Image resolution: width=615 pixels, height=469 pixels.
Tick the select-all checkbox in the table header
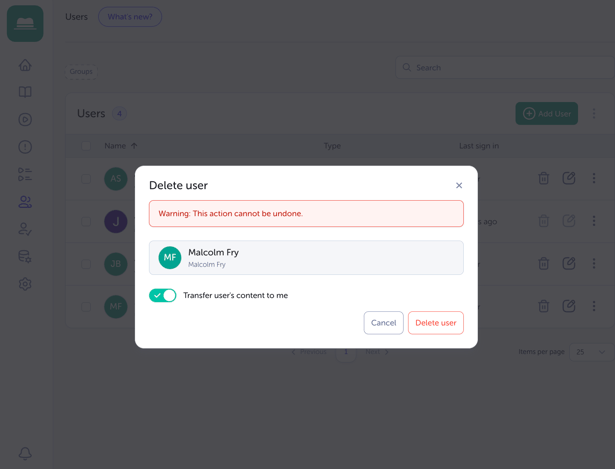[x=86, y=146]
